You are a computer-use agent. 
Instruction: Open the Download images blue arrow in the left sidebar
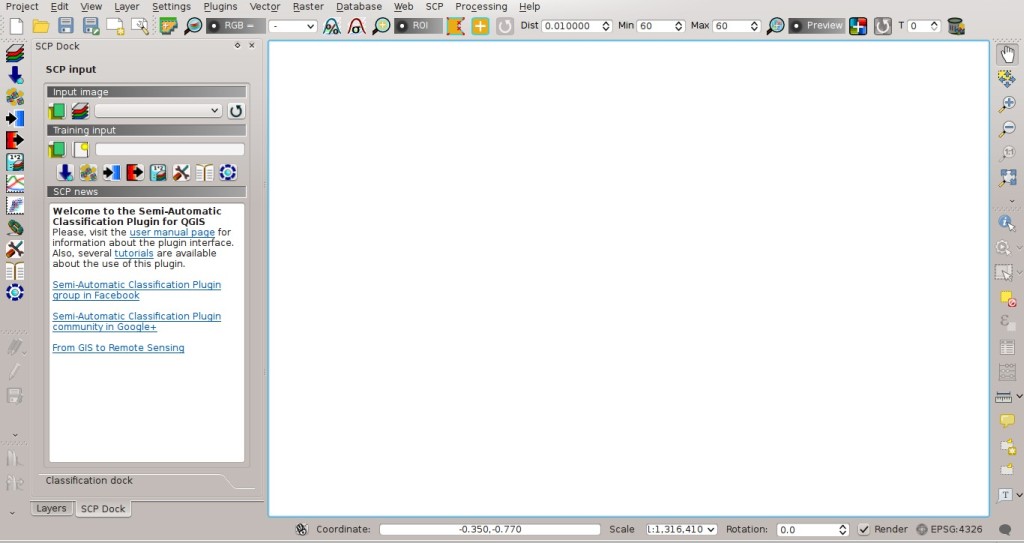point(14,74)
